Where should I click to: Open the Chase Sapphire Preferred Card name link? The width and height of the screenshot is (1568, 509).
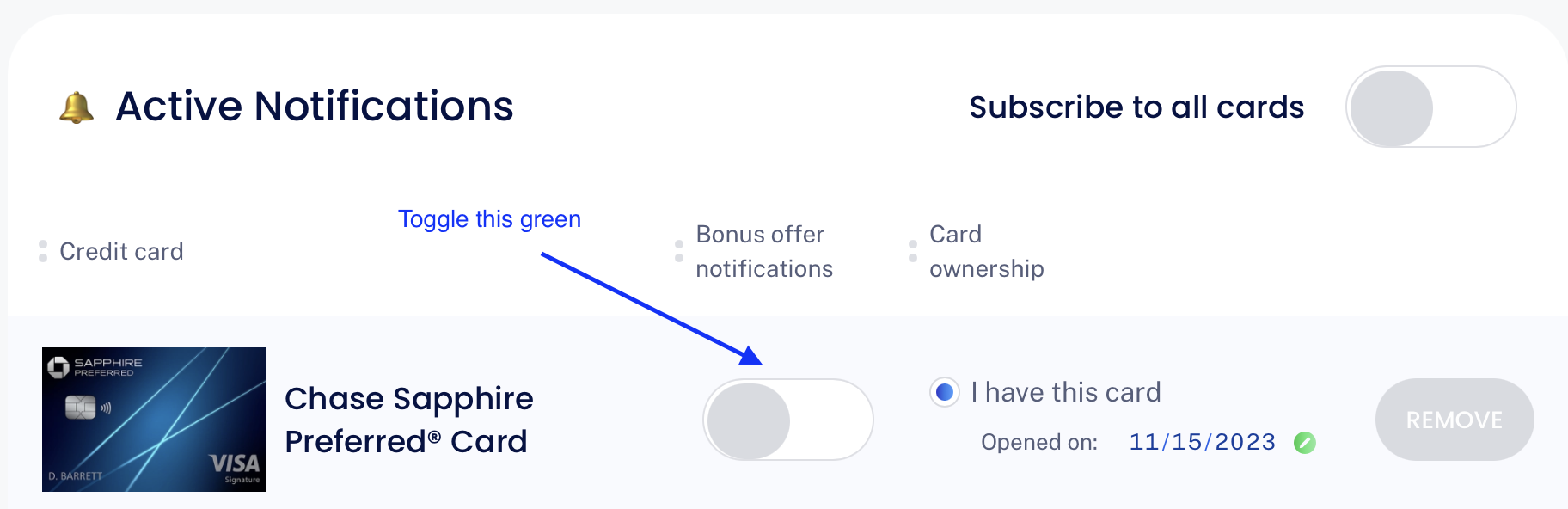[409, 420]
